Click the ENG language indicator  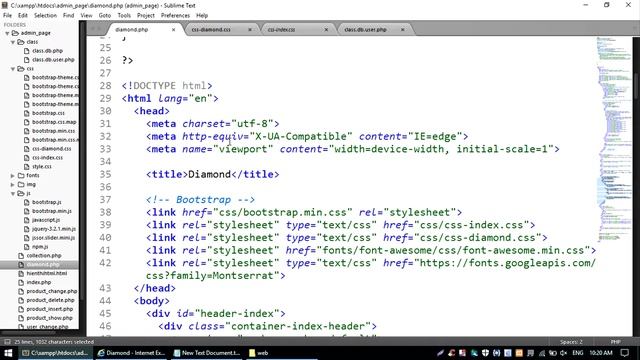point(578,353)
